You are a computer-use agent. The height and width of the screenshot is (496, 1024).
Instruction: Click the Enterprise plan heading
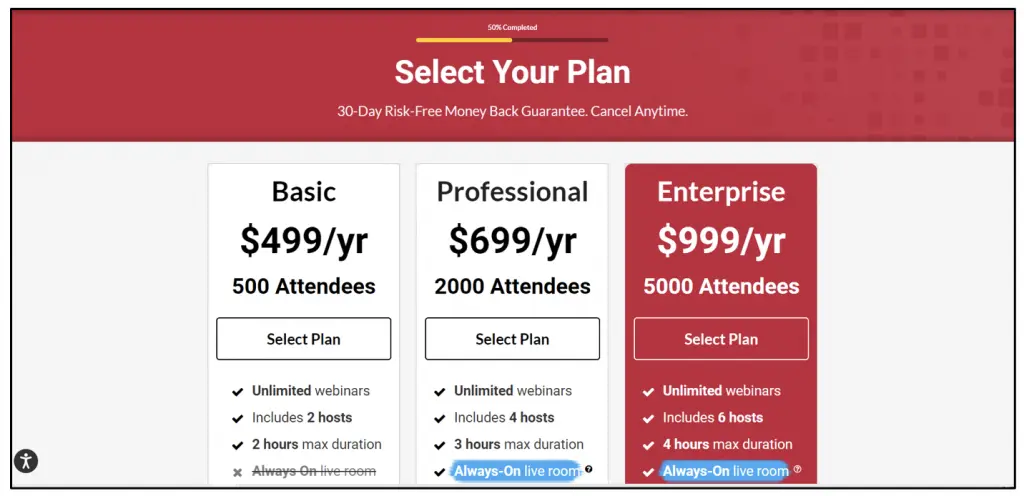(721, 192)
